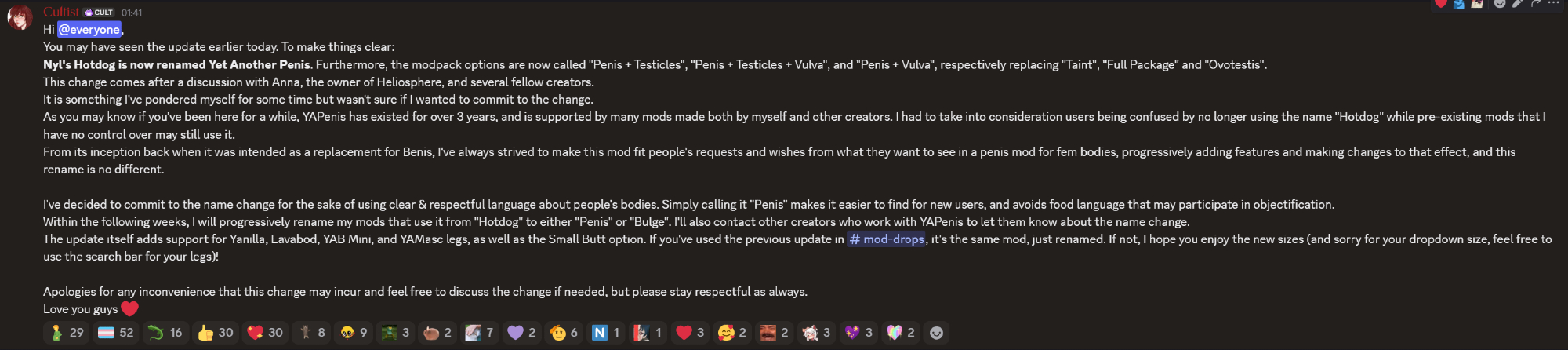Open the #mod-drops channel link

(887, 239)
